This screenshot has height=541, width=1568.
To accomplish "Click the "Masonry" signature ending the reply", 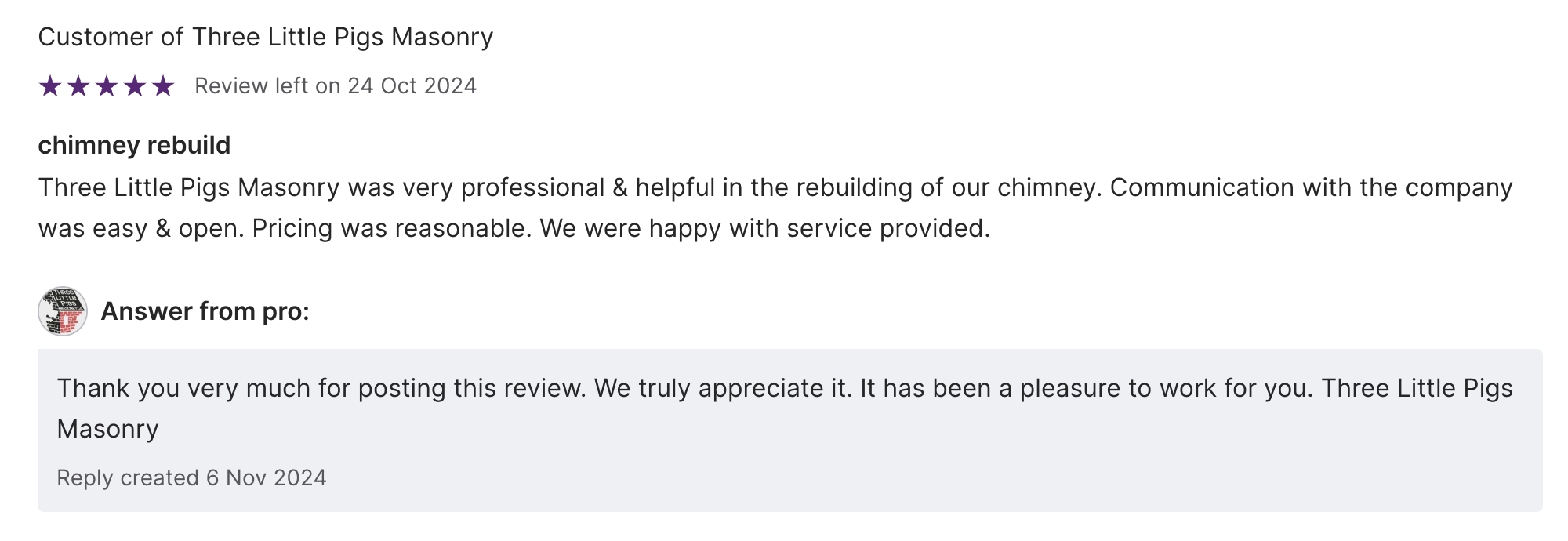I will (x=107, y=429).
